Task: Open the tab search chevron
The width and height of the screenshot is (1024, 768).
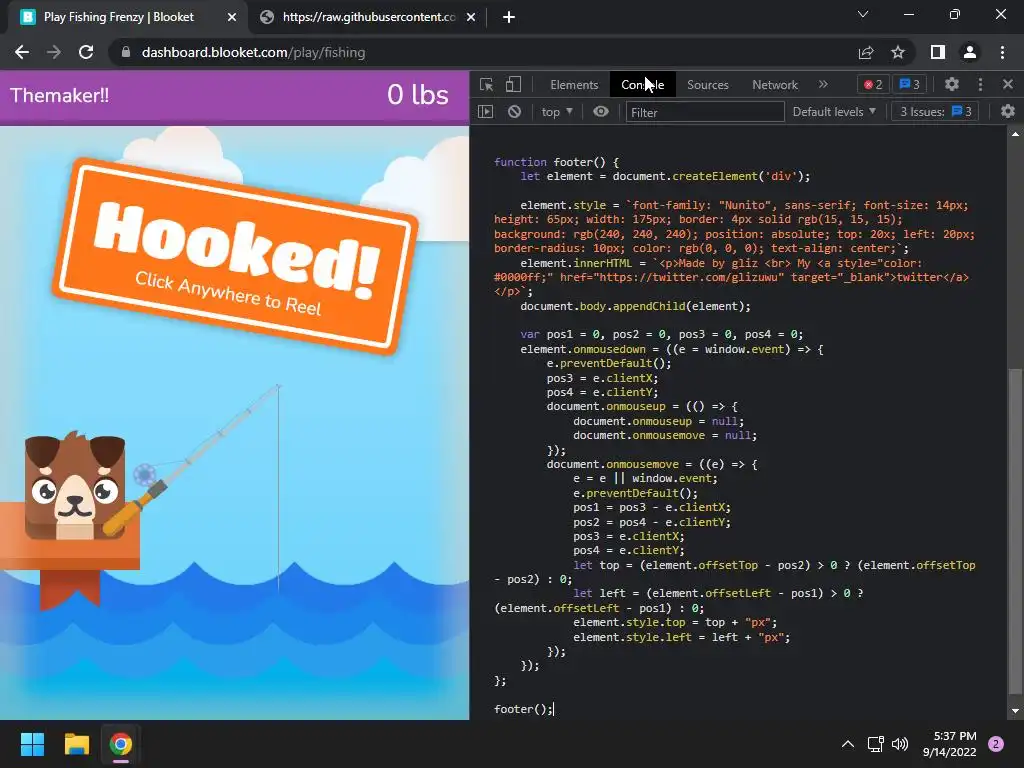Action: pos(863,14)
